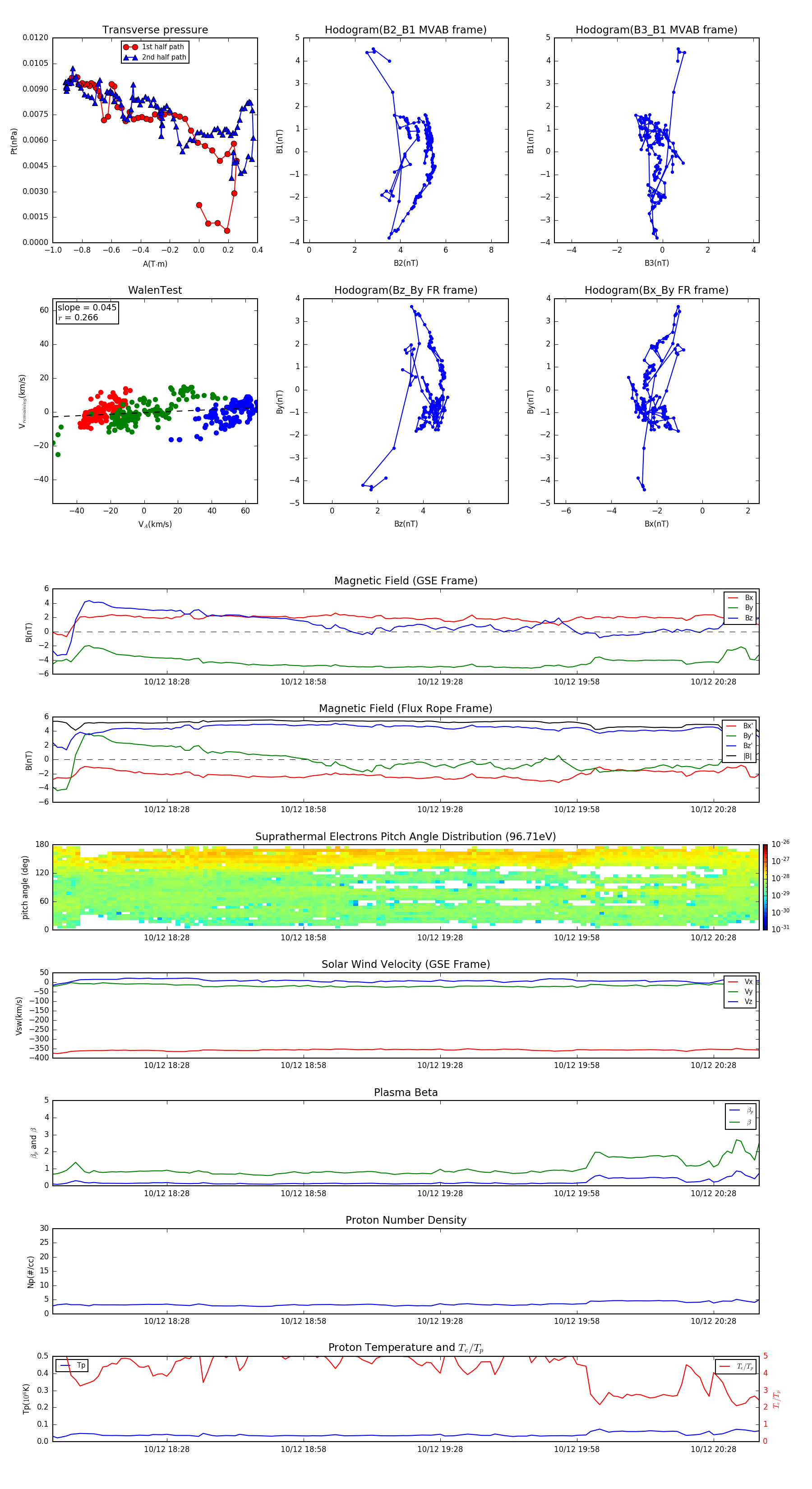The image size is (812, 1489).
Task: Click the 'Vremaining(km/s)' y-axis label
Action: tap(22, 401)
